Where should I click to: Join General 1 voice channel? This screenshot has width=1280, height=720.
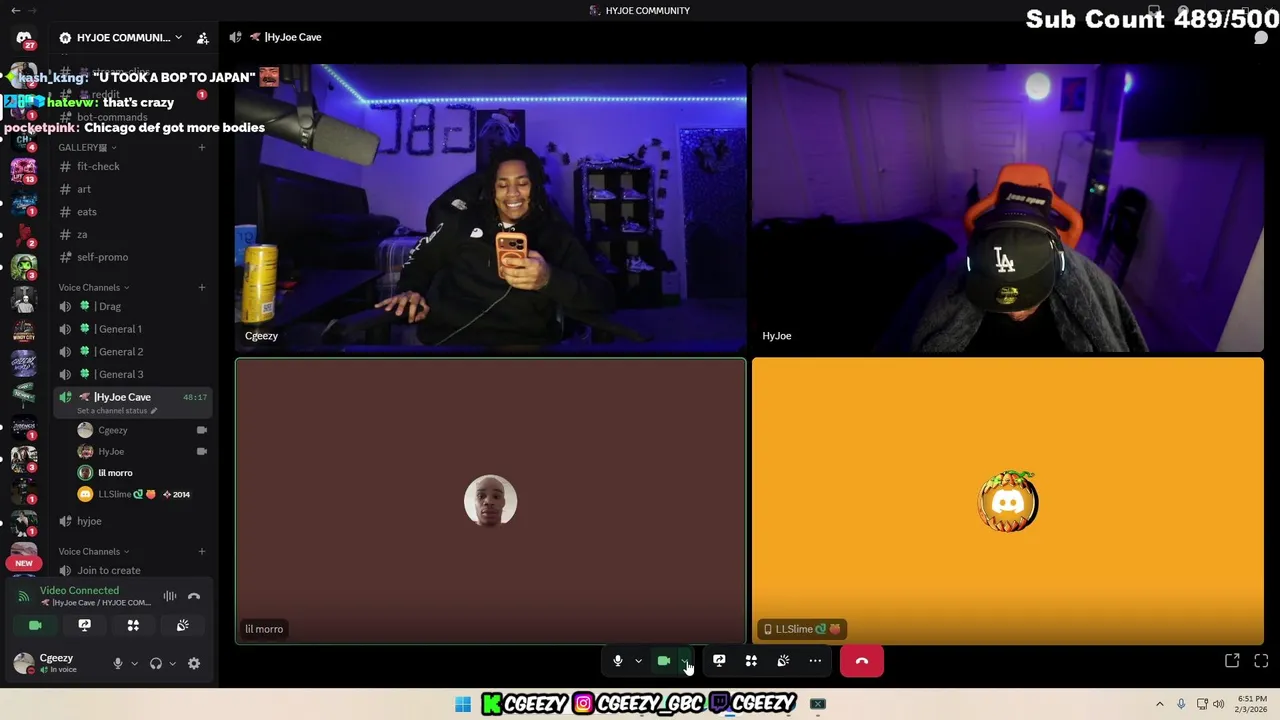coord(132,329)
